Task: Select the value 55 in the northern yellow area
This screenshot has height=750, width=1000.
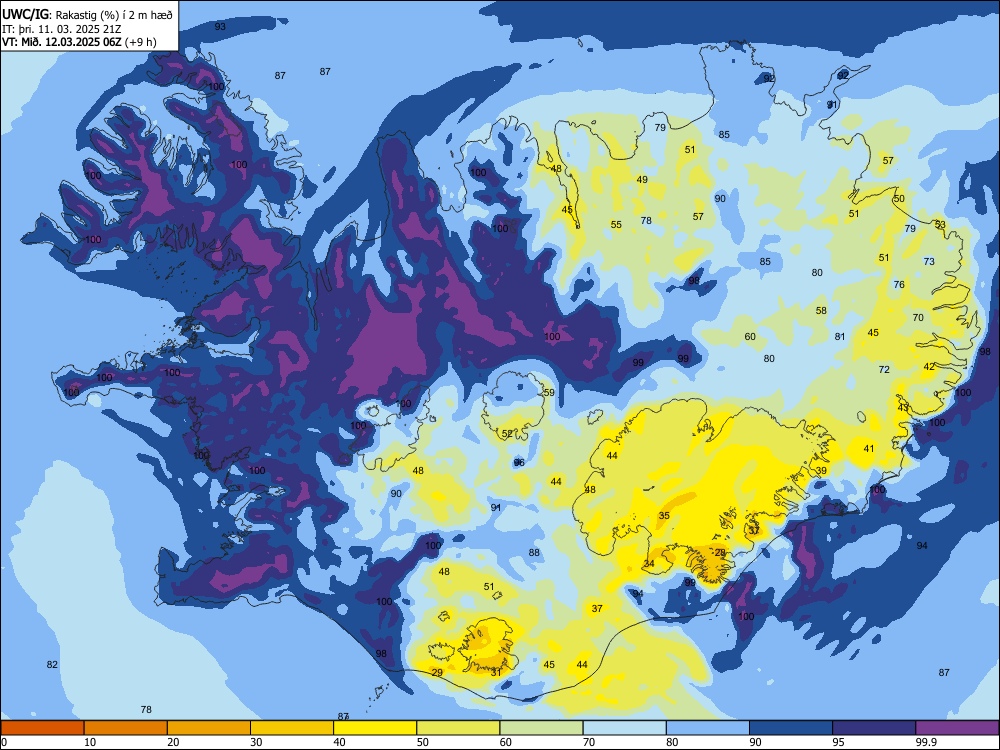Action: pos(616,225)
